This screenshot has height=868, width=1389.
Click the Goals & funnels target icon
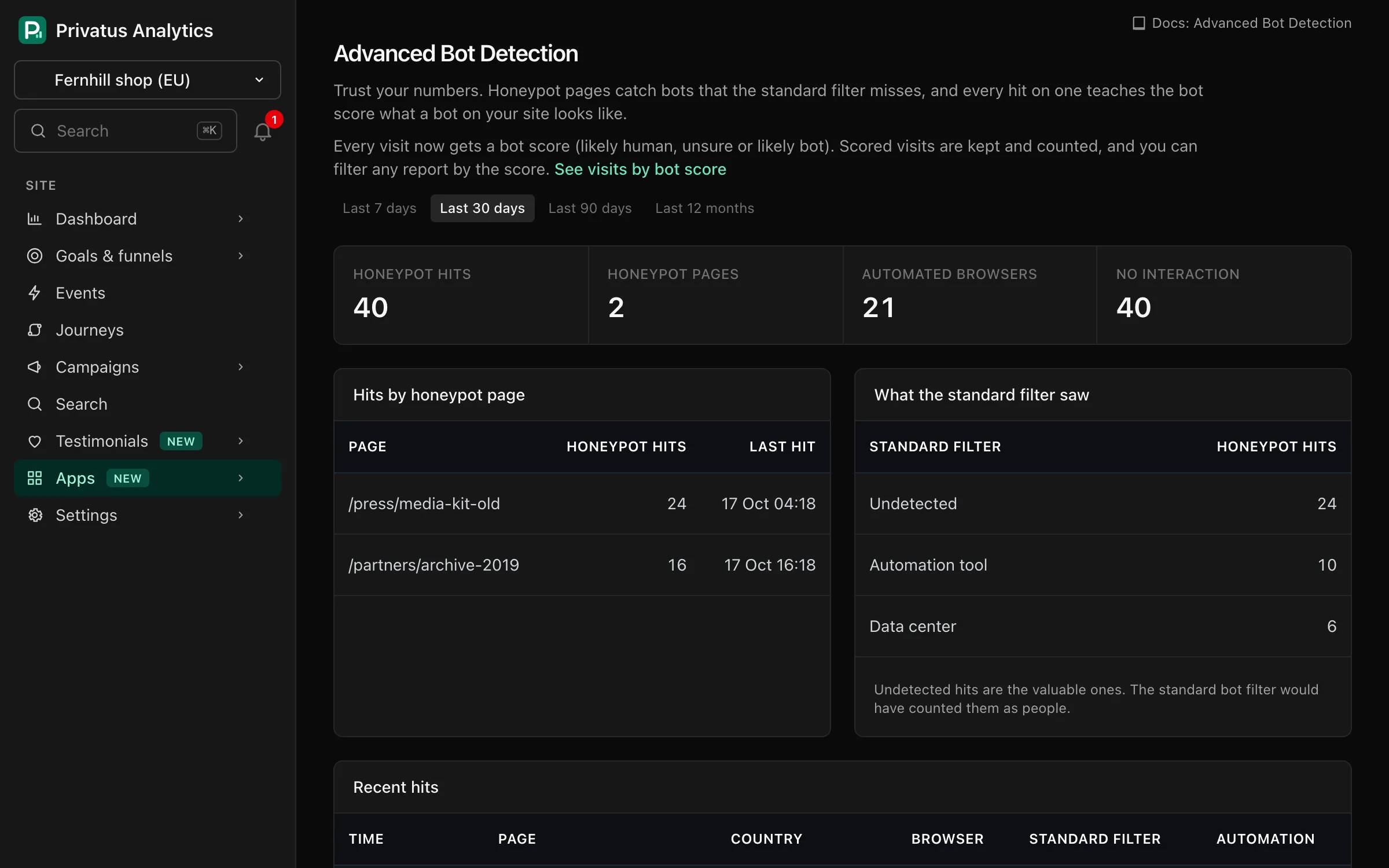point(35,256)
